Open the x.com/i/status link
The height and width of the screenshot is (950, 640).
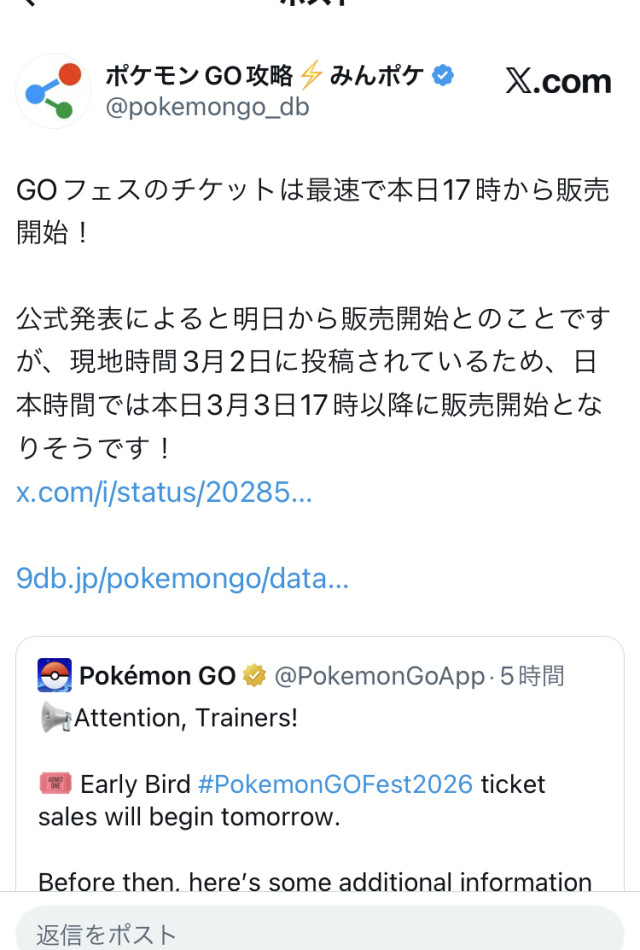click(164, 492)
